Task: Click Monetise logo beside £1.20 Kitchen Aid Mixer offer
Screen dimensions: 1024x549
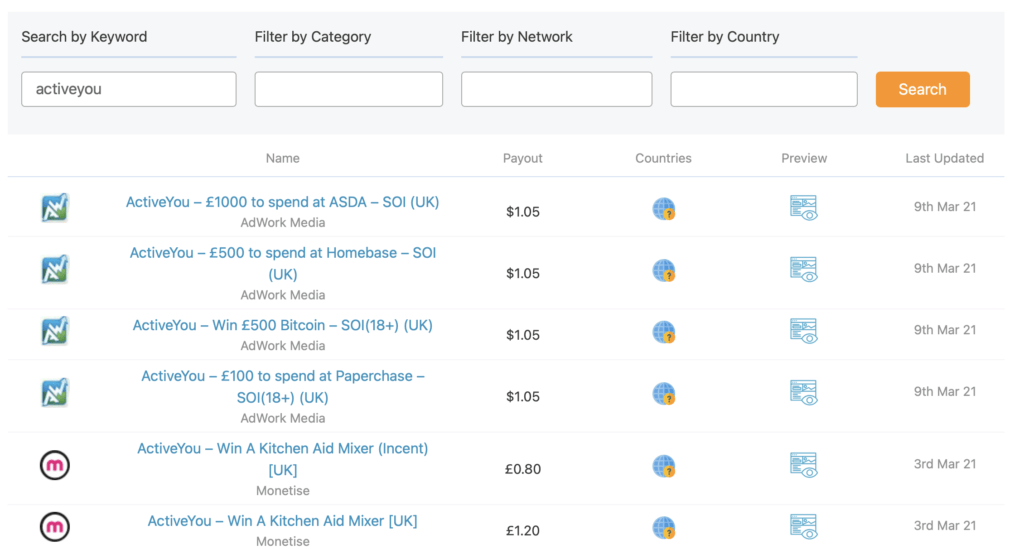Action: [55, 527]
